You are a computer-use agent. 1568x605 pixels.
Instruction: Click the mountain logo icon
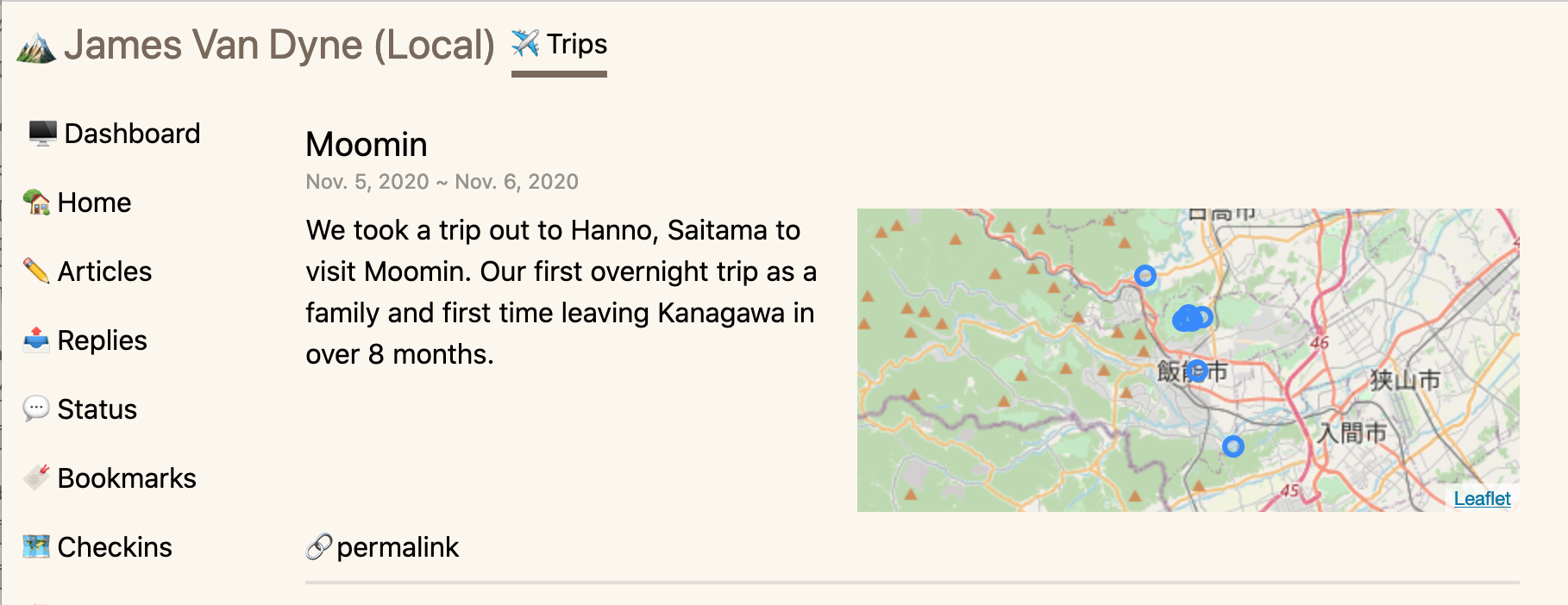coord(36,48)
